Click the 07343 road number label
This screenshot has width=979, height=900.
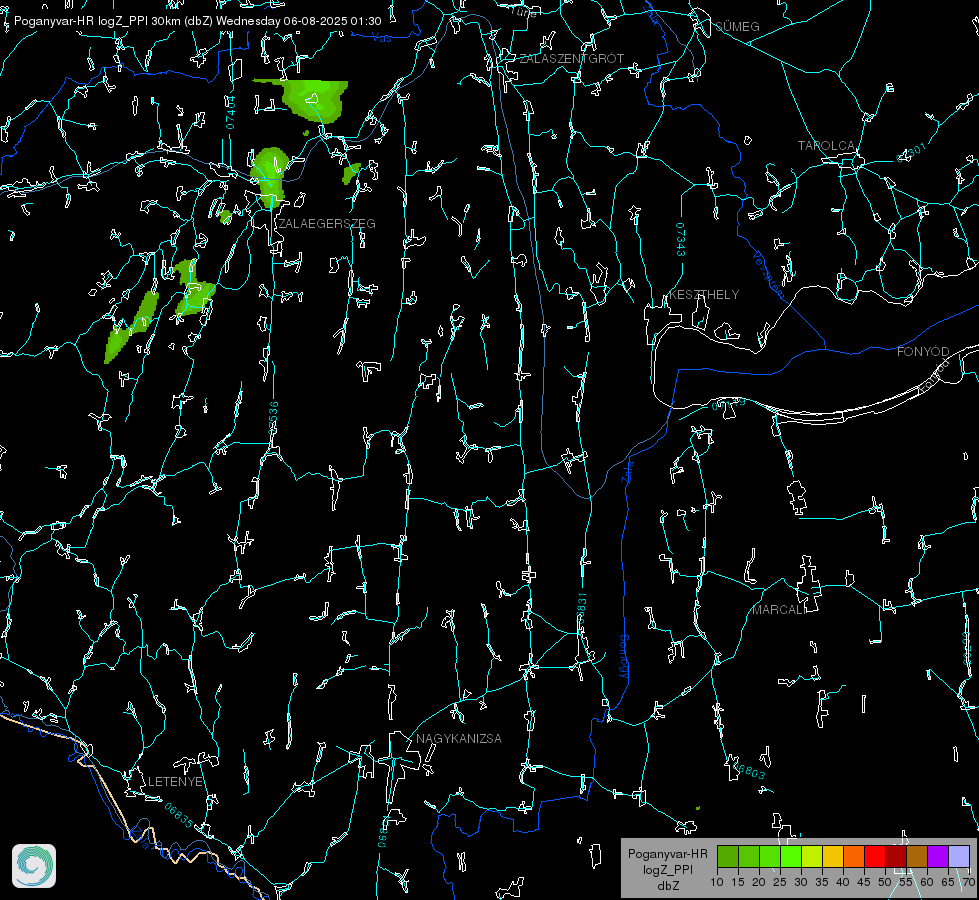point(680,240)
